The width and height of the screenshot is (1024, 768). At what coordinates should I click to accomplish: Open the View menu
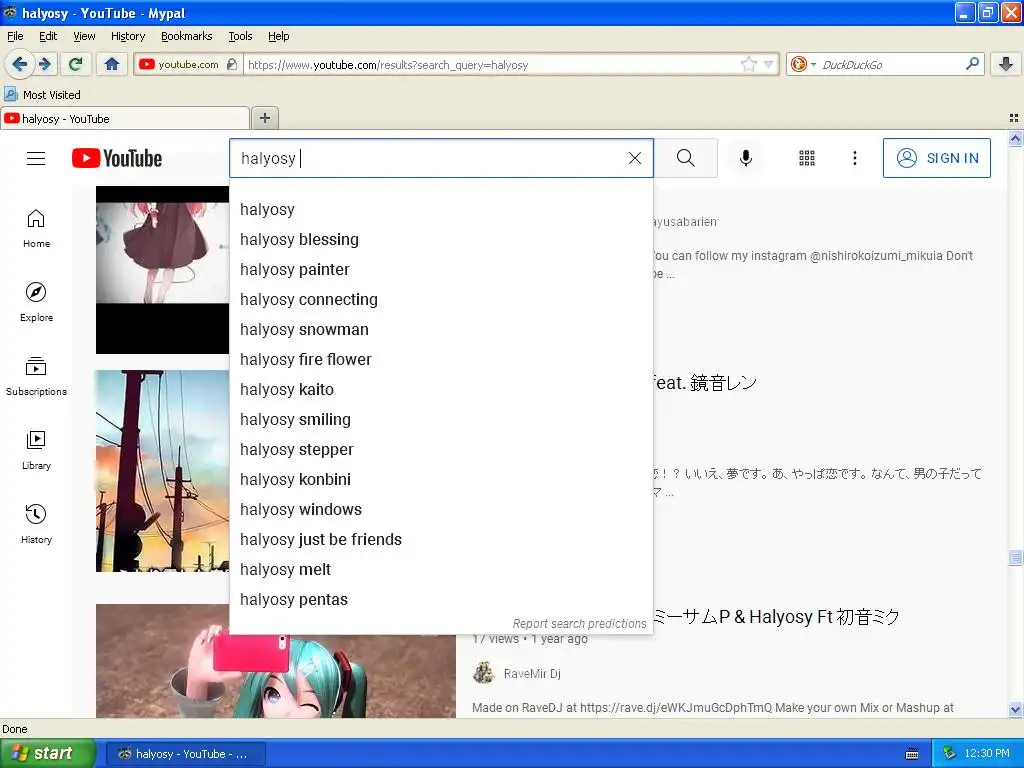point(84,36)
